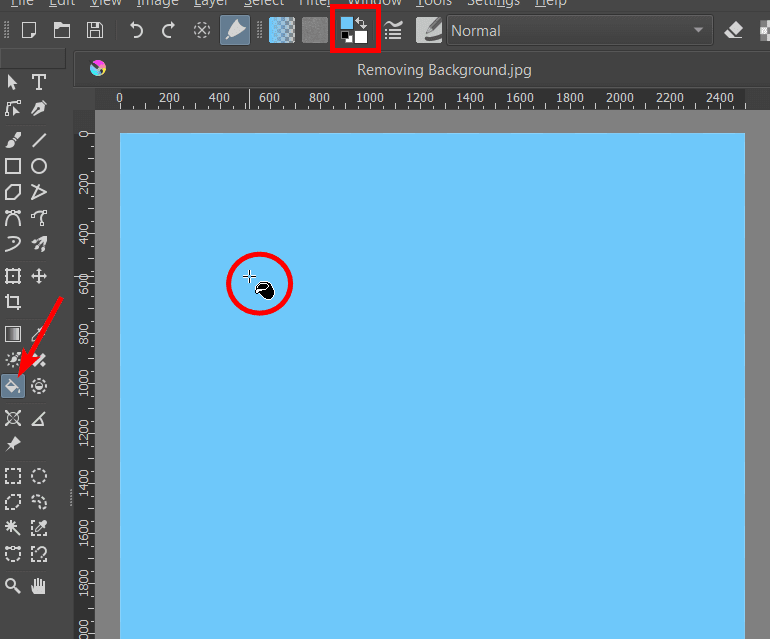Open the Image menu
Image resolution: width=770 pixels, height=639 pixels.
[157, 3]
